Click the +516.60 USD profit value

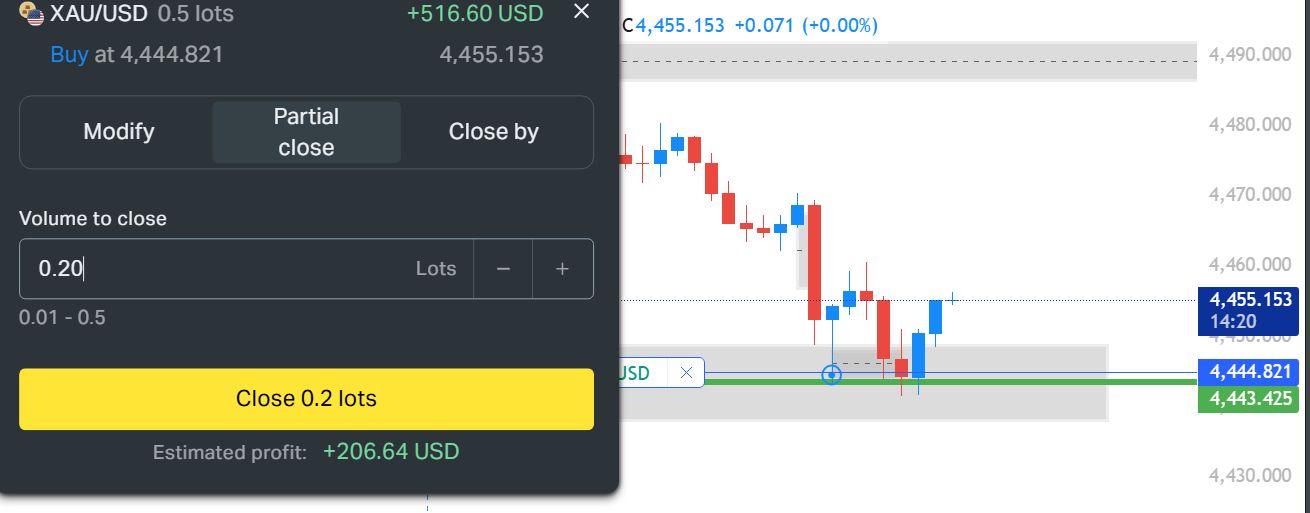coord(475,14)
